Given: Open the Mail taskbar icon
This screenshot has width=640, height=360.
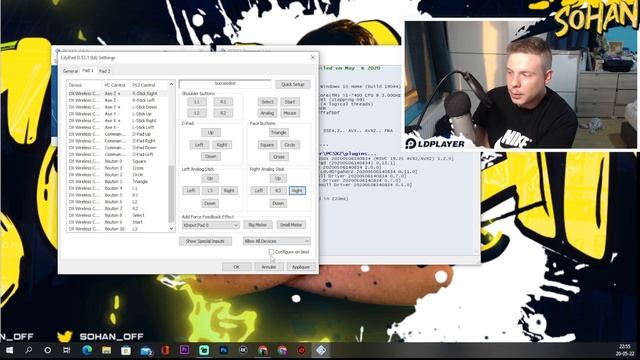Looking at the screenshot, I should (x=146, y=350).
